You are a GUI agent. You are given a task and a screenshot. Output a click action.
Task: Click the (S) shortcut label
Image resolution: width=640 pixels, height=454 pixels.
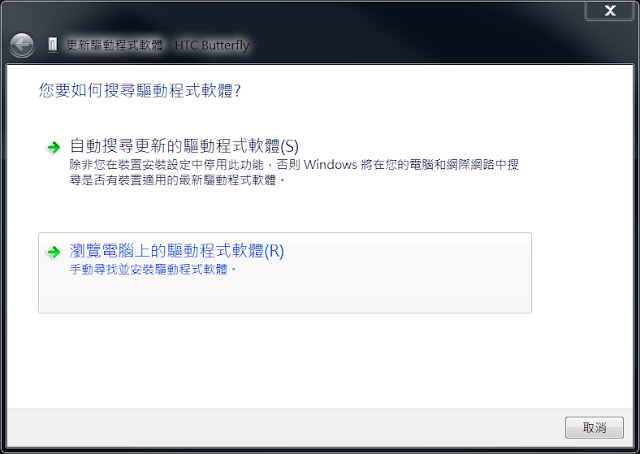289,147
